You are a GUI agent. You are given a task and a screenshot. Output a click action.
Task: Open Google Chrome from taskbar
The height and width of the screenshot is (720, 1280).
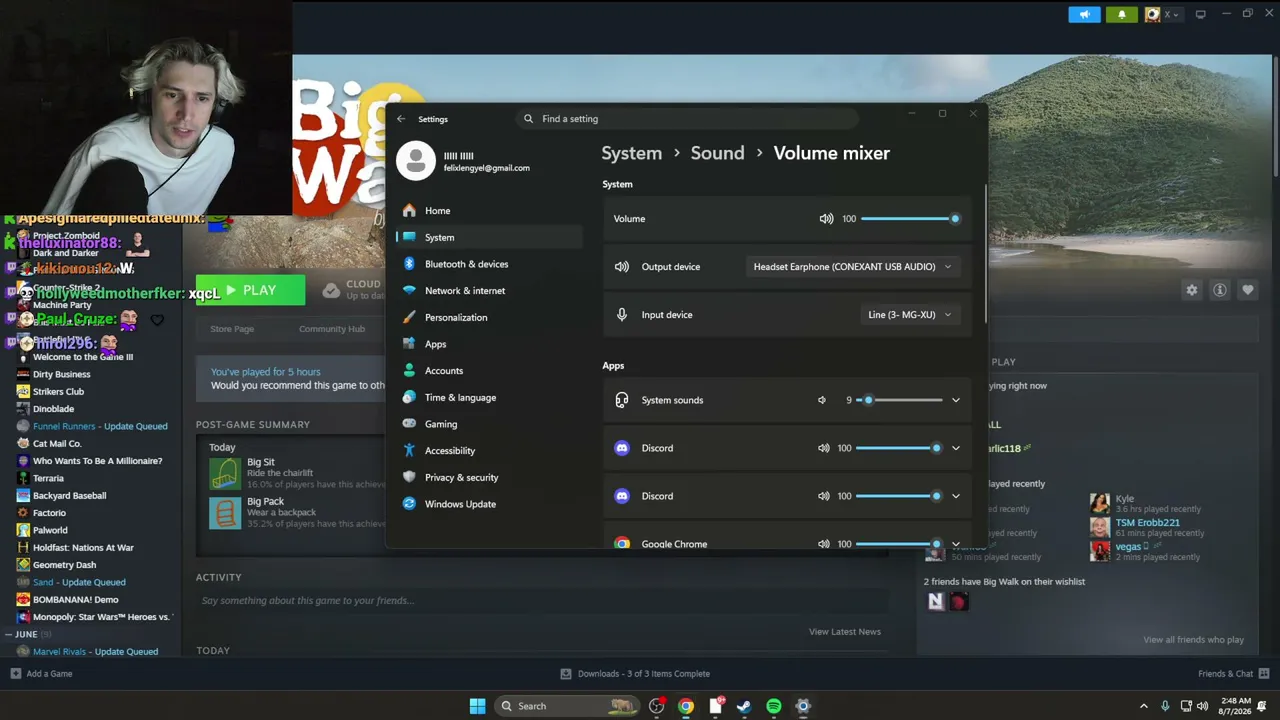click(x=685, y=706)
